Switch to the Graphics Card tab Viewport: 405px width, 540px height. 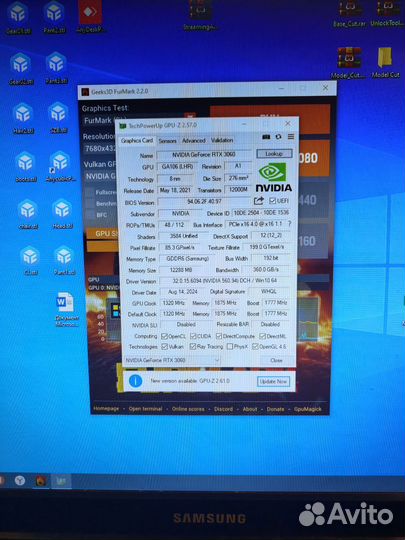point(137,141)
